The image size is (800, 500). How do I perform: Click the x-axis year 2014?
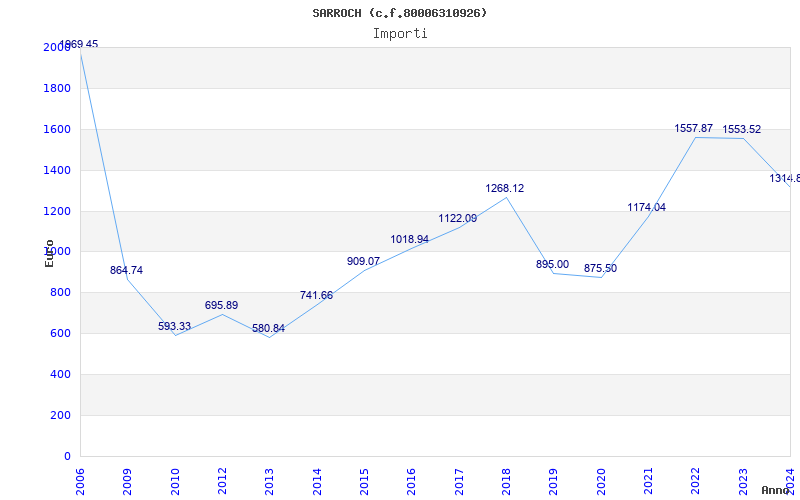[x=317, y=481]
